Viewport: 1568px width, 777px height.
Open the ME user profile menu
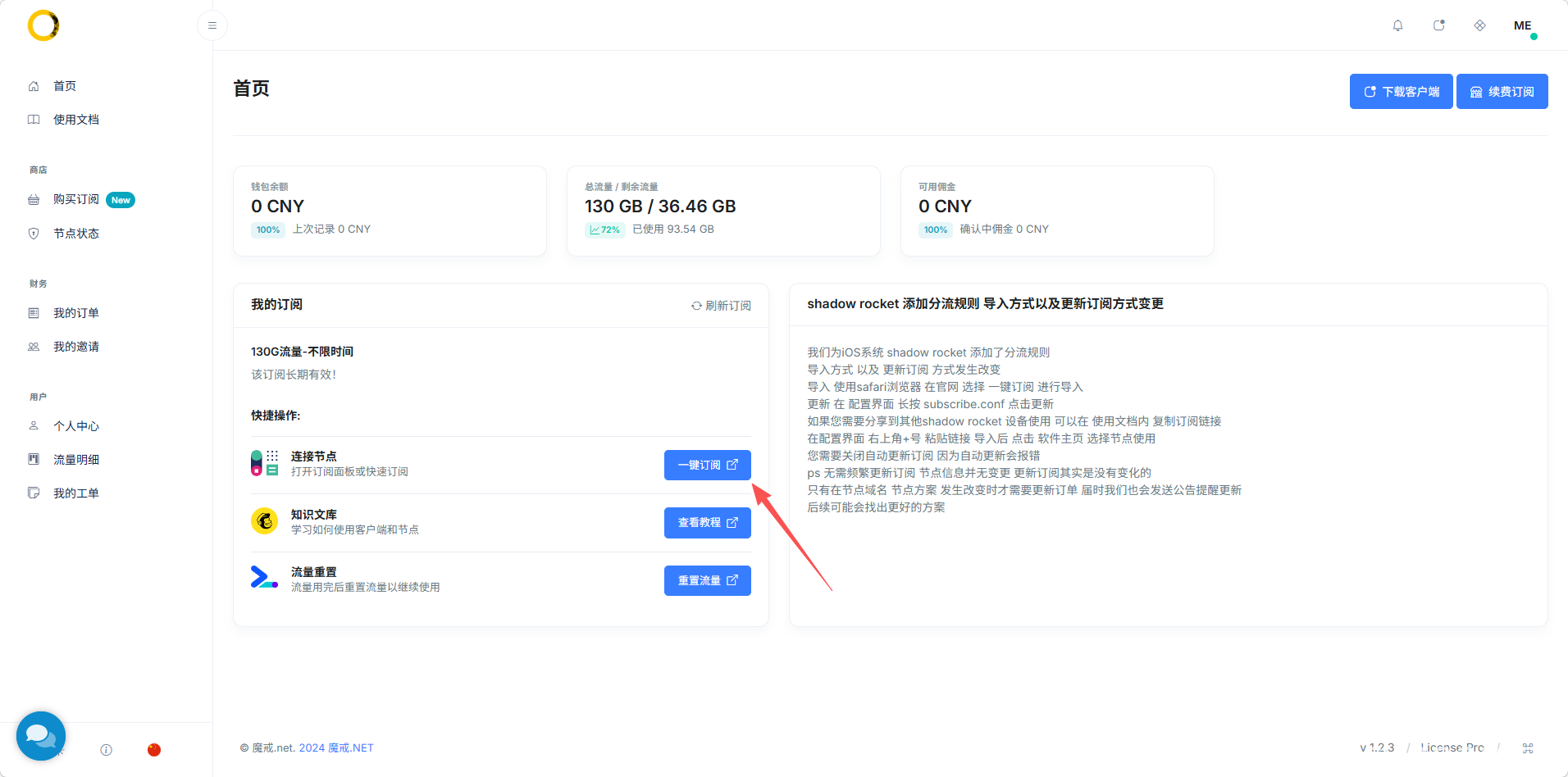tap(1523, 25)
